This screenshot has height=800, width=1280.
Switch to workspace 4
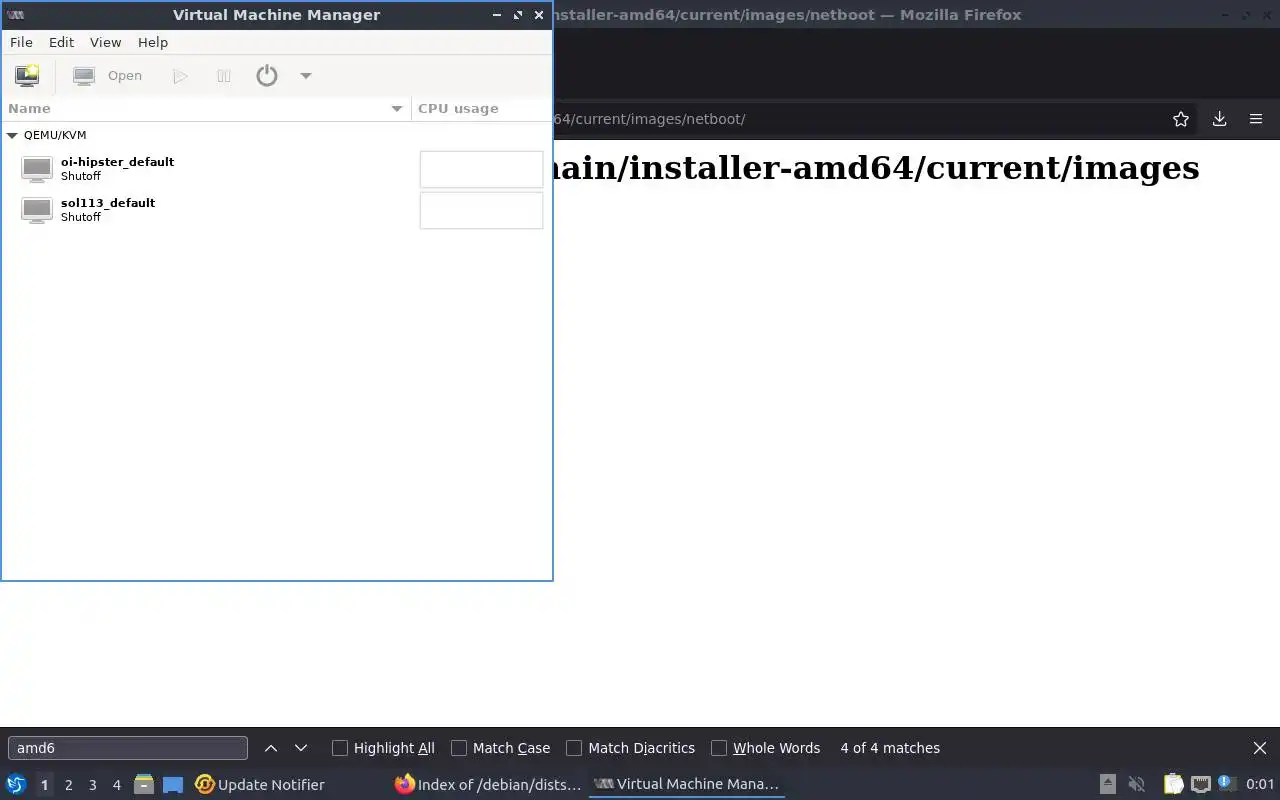tap(116, 785)
